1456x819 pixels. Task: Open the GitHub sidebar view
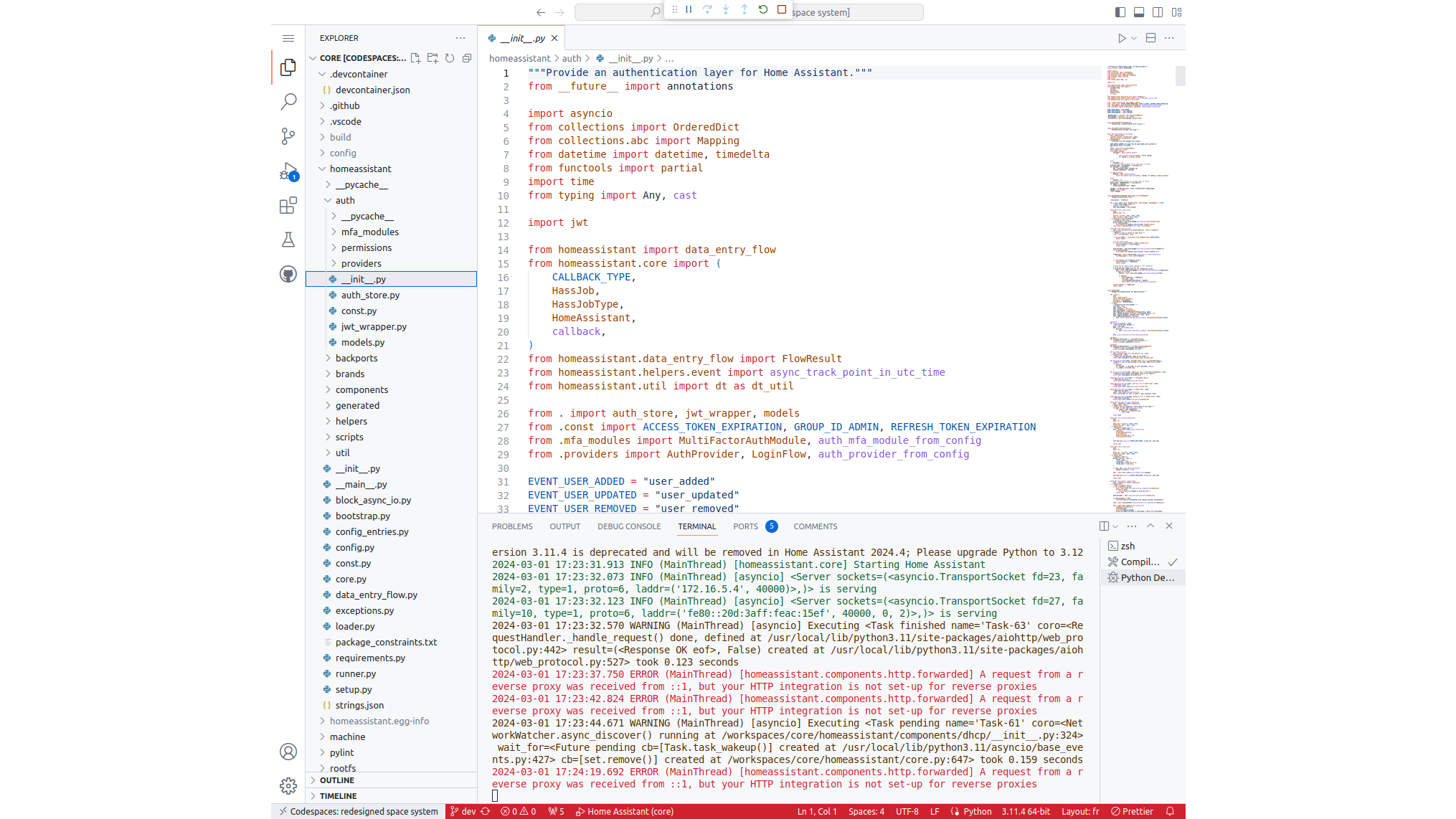(288, 274)
